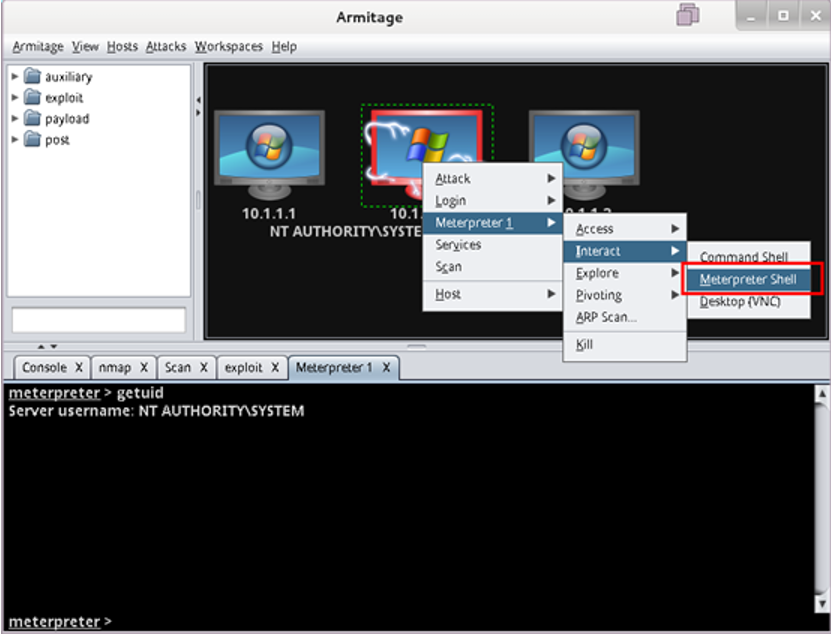
Task: Click the up arrow on horizontal split divider
Action: pyautogui.click(x=41, y=347)
